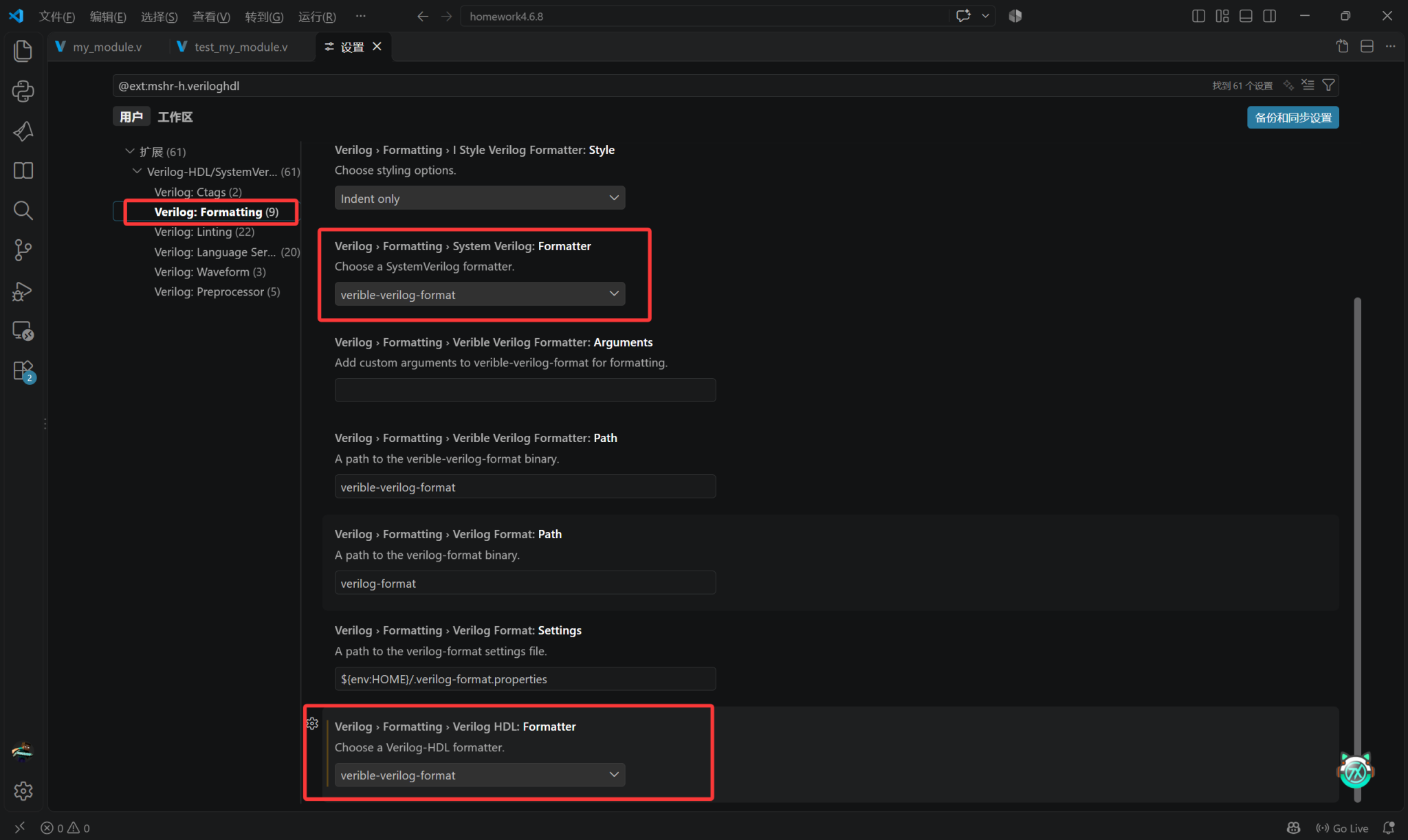Click the Verilog Format Settings path field
The width and height of the screenshot is (1408, 840).
coord(525,678)
